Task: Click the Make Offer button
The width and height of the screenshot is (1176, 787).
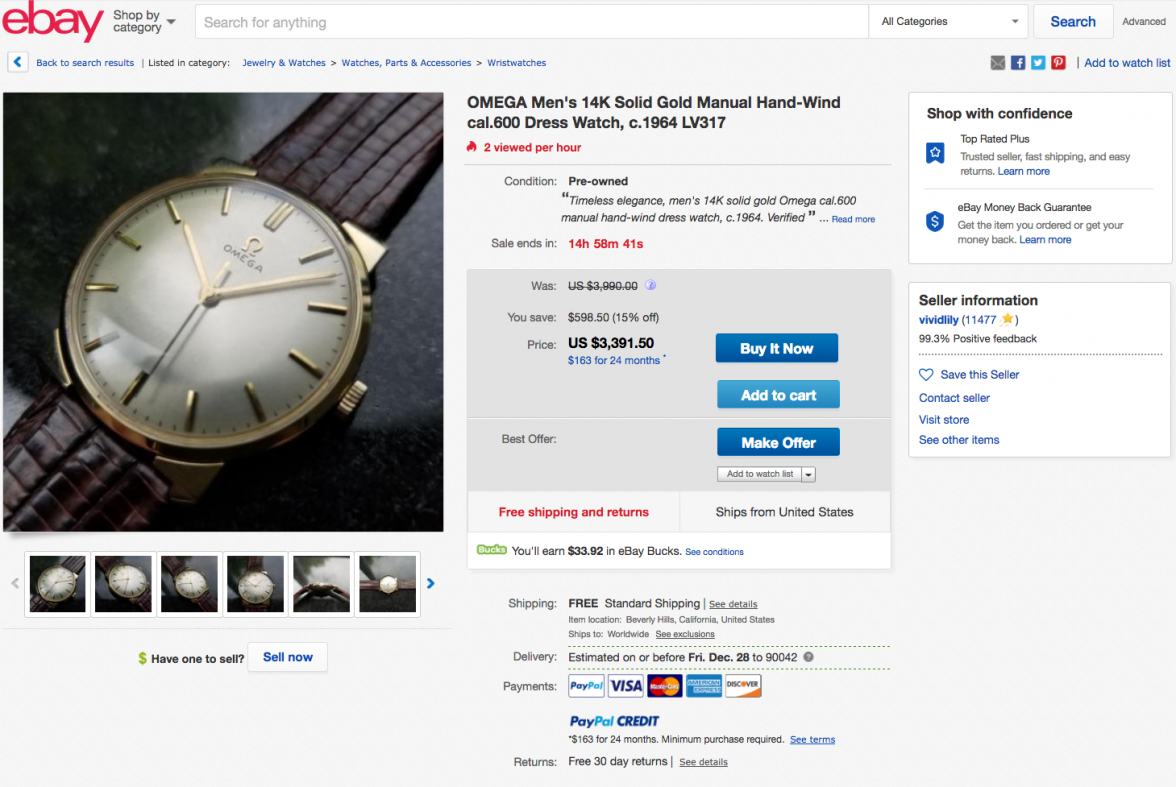Action: pyautogui.click(x=778, y=443)
